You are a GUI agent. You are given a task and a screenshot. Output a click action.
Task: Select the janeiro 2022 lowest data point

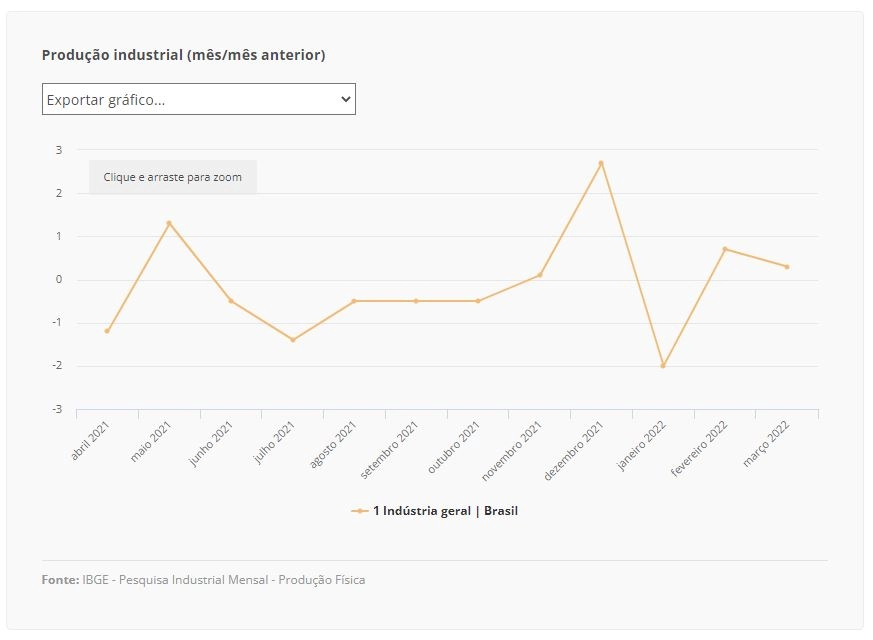[663, 366]
